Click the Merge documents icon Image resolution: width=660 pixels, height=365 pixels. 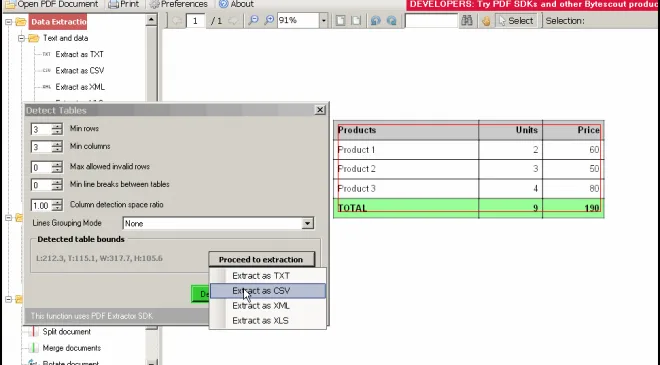point(33,348)
